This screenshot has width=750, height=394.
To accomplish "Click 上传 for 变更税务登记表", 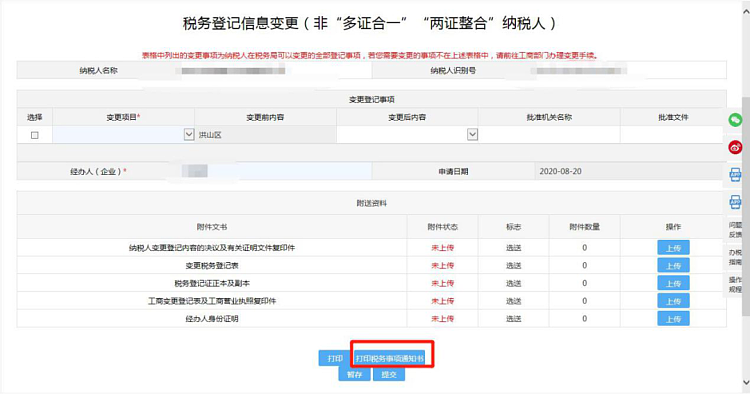I will (673, 265).
